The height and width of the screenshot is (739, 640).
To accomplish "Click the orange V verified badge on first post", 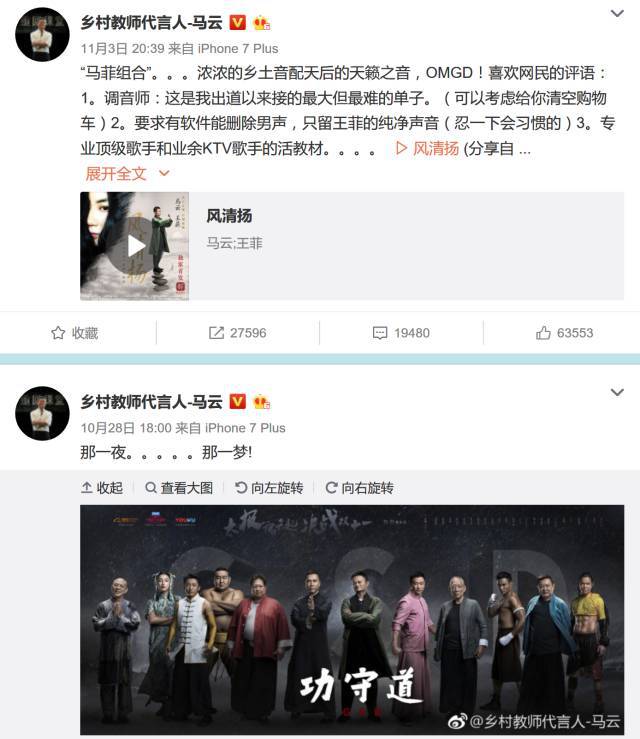I will [x=238, y=22].
